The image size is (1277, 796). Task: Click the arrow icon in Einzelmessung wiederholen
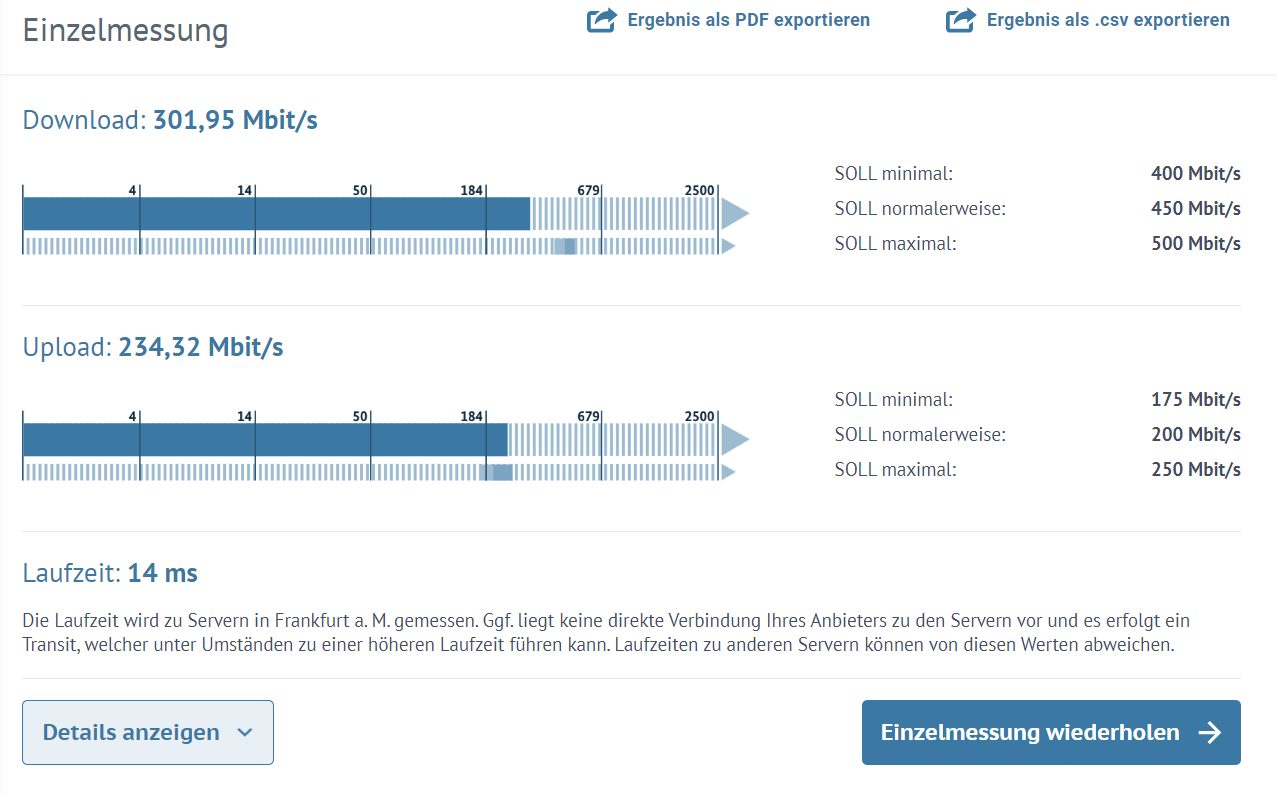(x=1210, y=733)
